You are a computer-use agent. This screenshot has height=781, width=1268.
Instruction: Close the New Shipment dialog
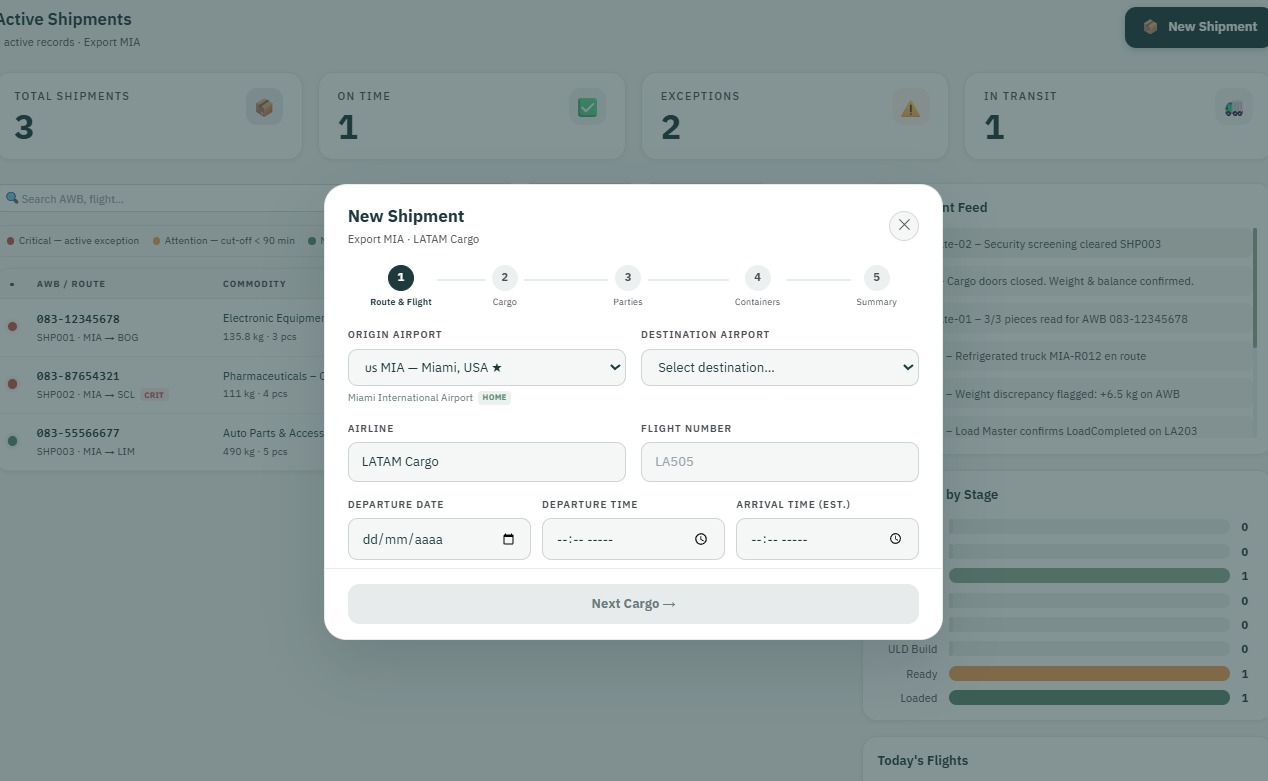click(x=904, y=225)
